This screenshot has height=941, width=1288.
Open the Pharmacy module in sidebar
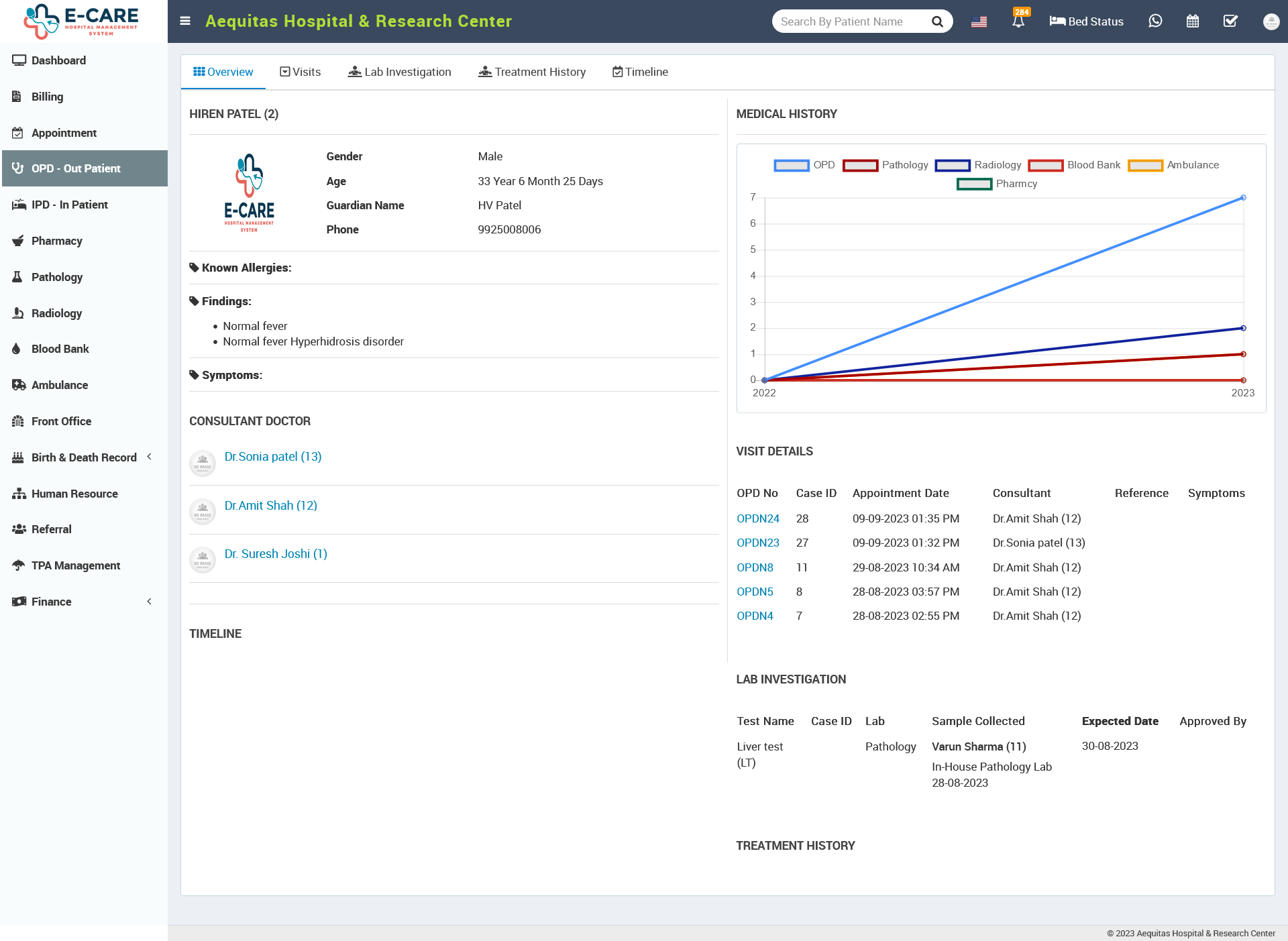pyautogui.click(x=56, y=241)
